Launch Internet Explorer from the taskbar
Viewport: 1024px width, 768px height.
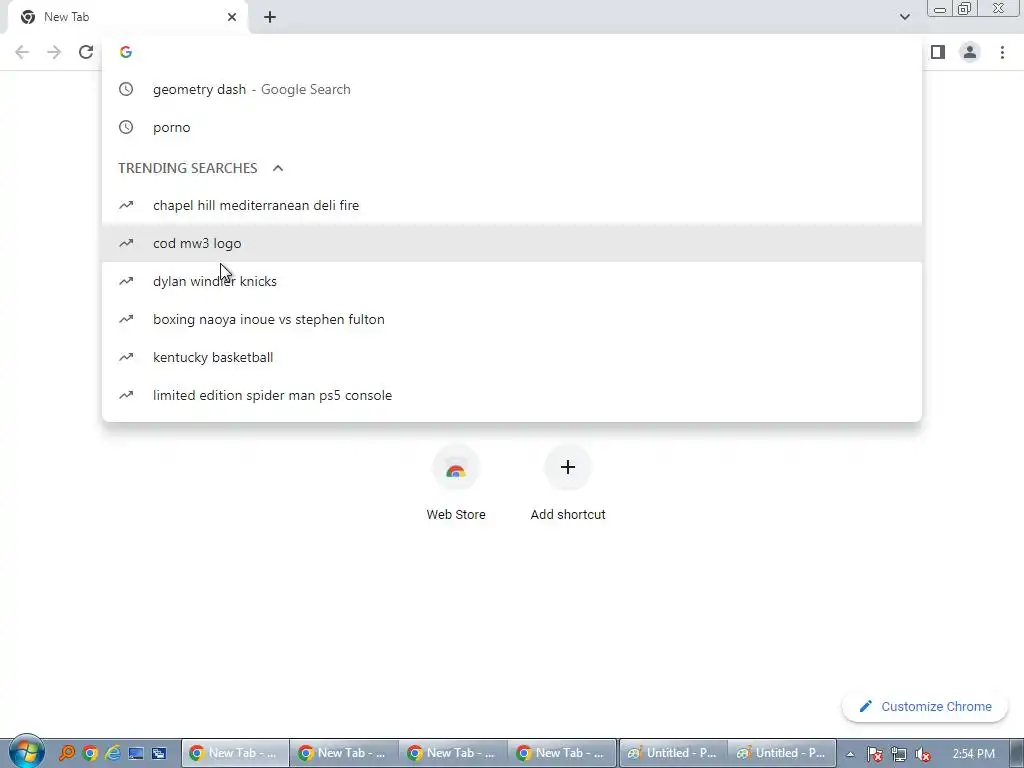113,753
